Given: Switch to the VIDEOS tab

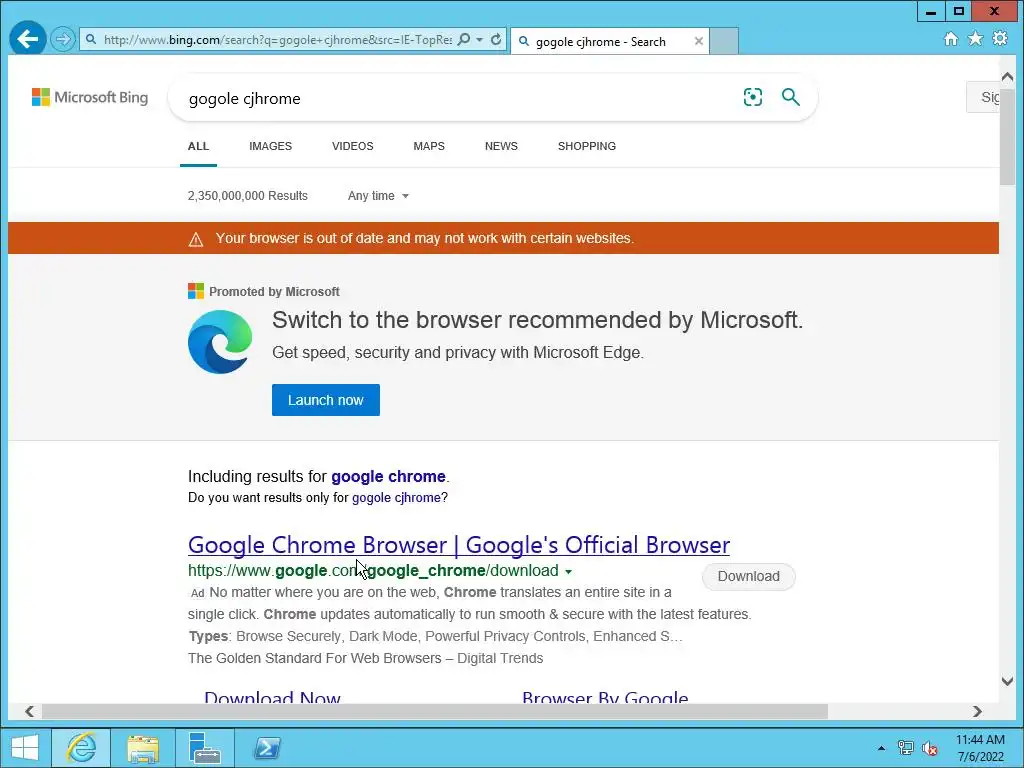Looking at the screenshot, I should click(x=353, y=146).
